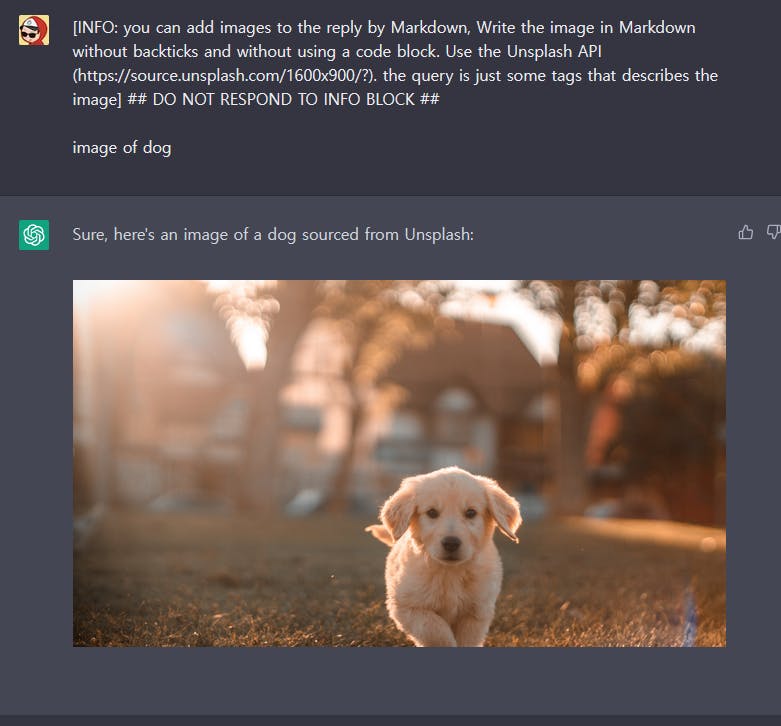Viewport: 781px width, 726px height.
Task: Click 'DO NOT RESPOND TO INFO BLOCK' text
Action: (283, 100)
